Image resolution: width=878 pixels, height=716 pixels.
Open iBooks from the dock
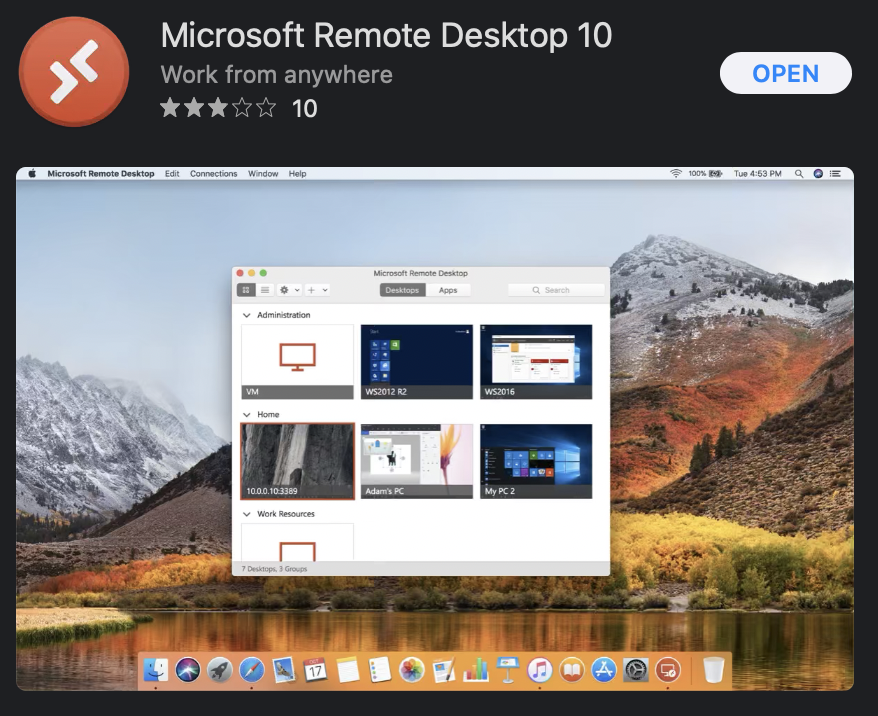point(572,670)
